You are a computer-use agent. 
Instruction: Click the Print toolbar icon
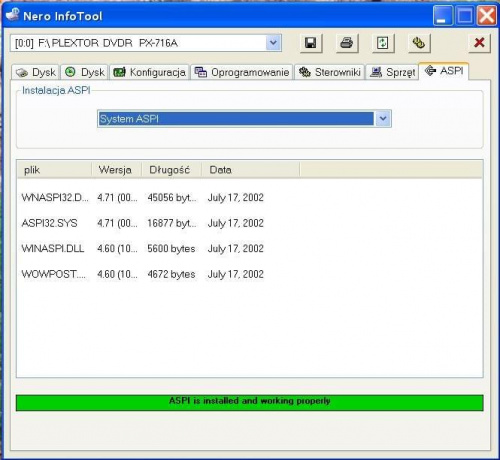tap(347, 43)
